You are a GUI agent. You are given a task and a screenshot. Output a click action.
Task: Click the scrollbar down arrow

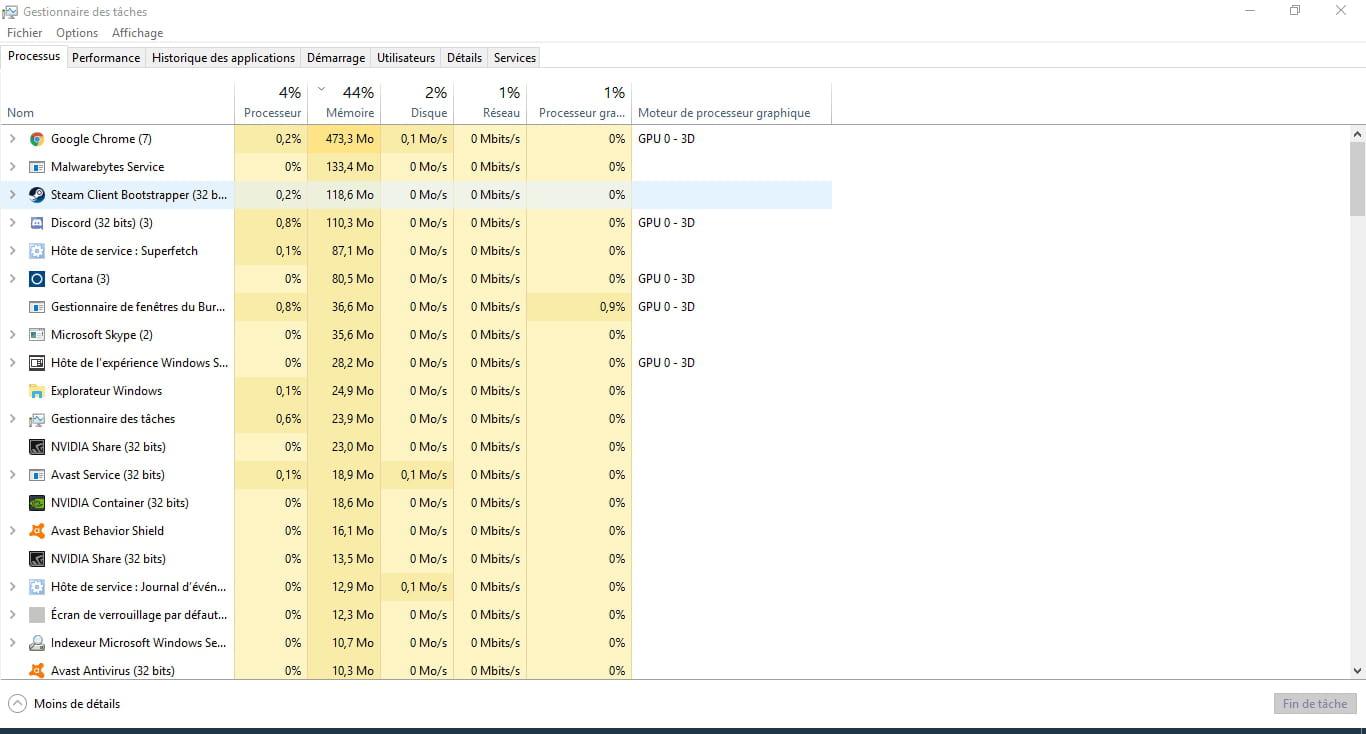pyautogui.click(x=1357, y=671)
